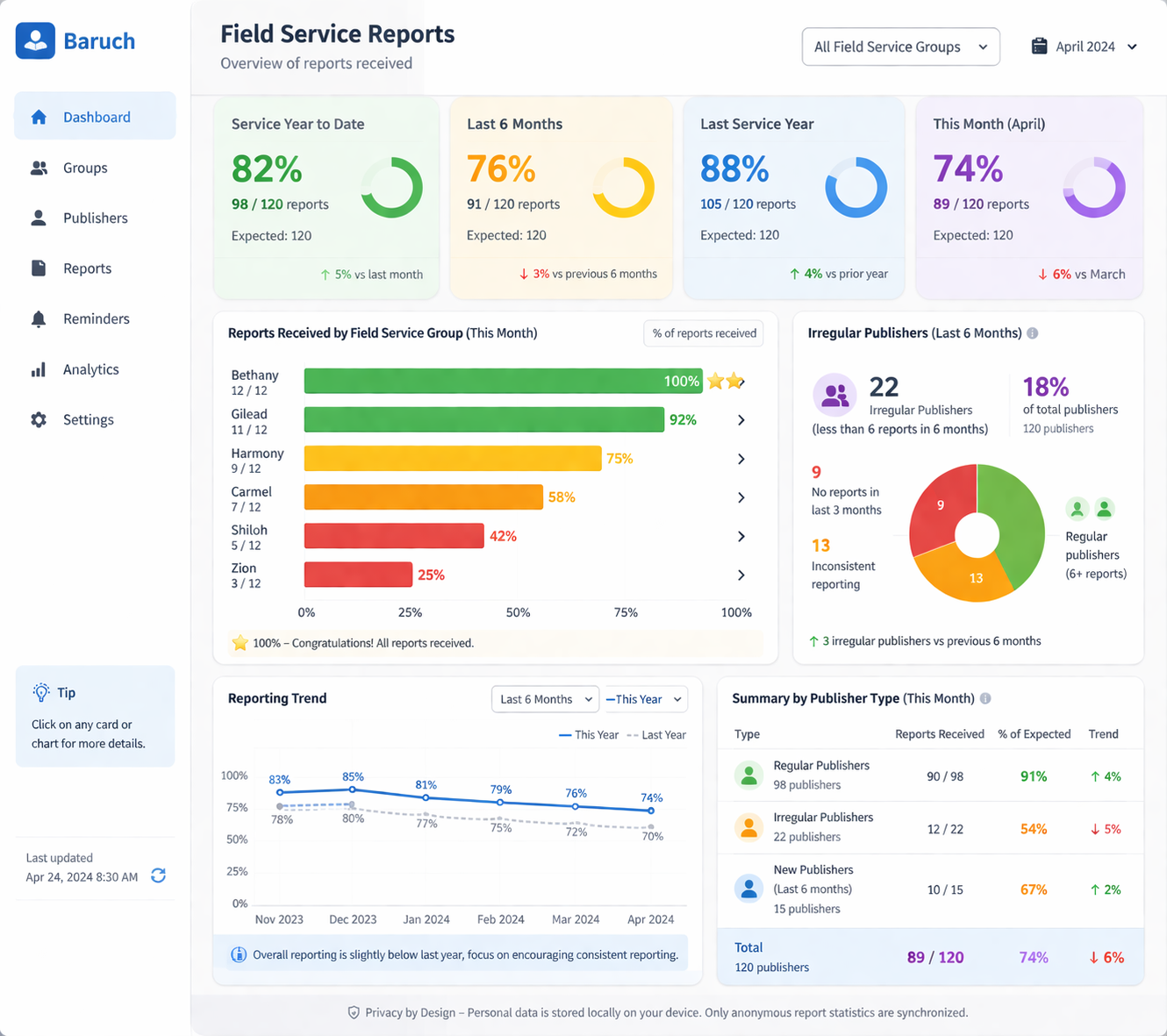The width and height of the screenshot is (1167, 1036).
Task: Click the refresh icon beside Last updated
Action: click(158, 875)
